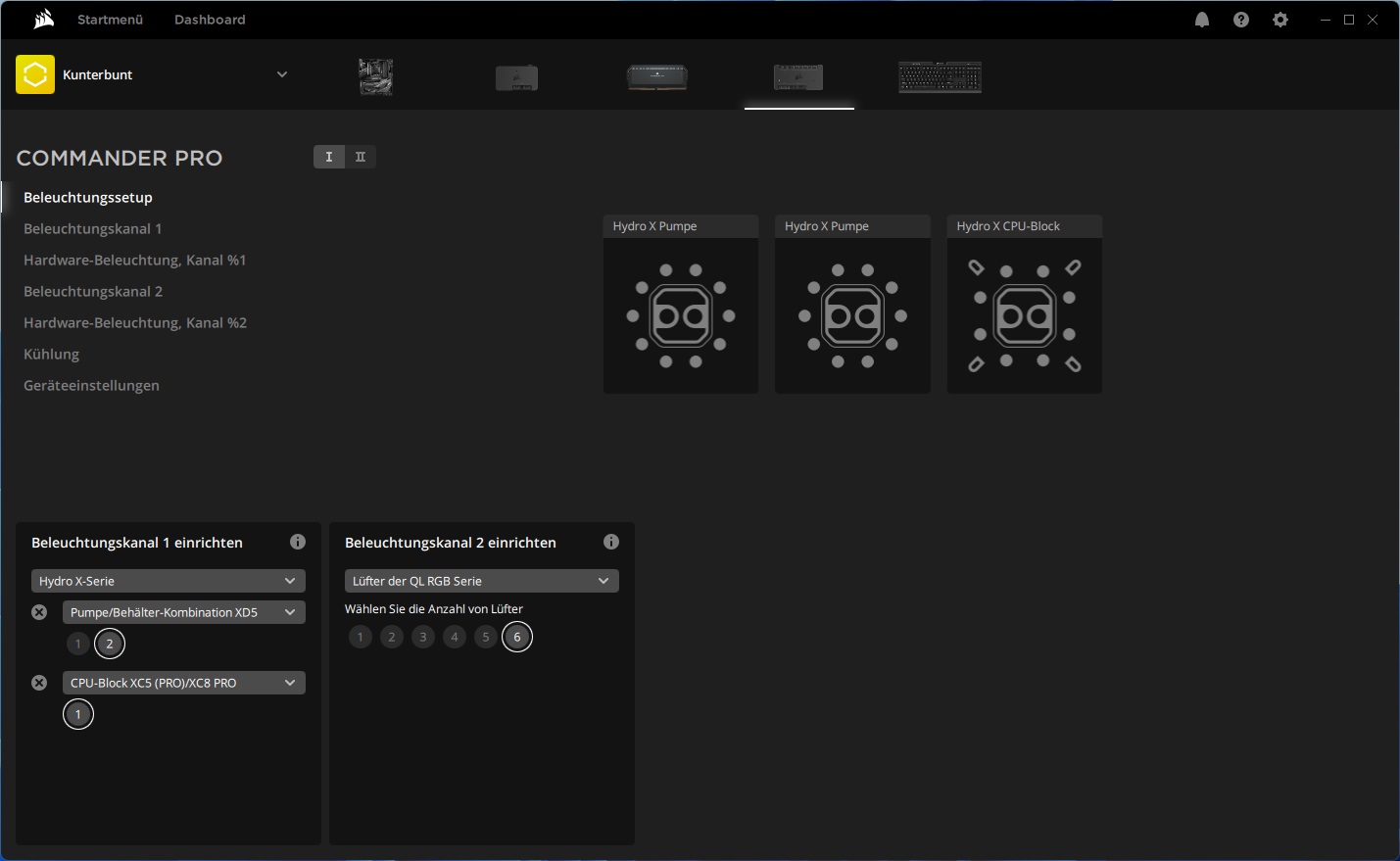Screen dimensions: 1400x861
Task: Set XD5 pump count to 1
Action: tap(78, 644)
